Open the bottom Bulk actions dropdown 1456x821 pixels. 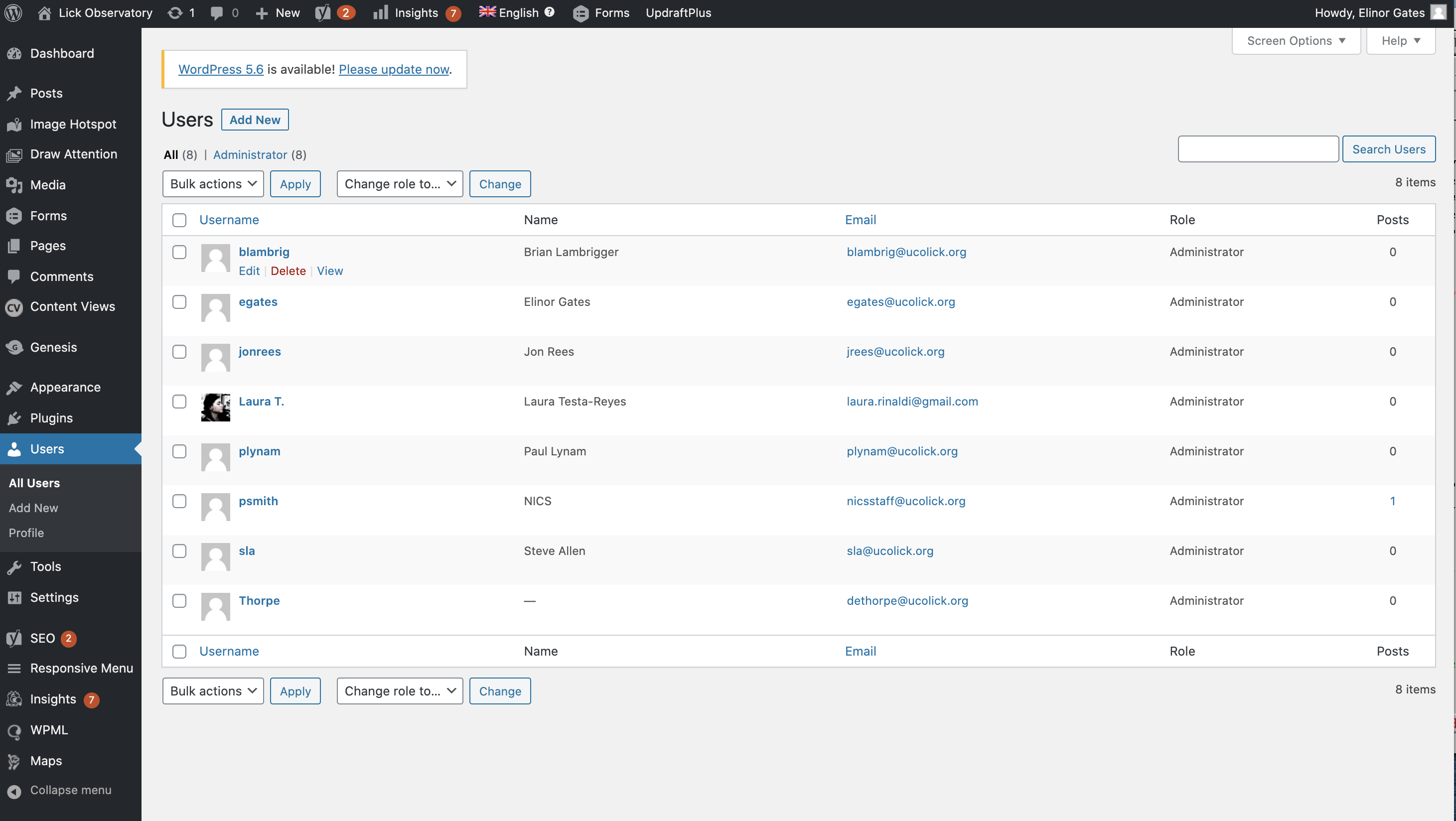coord(213,690)
